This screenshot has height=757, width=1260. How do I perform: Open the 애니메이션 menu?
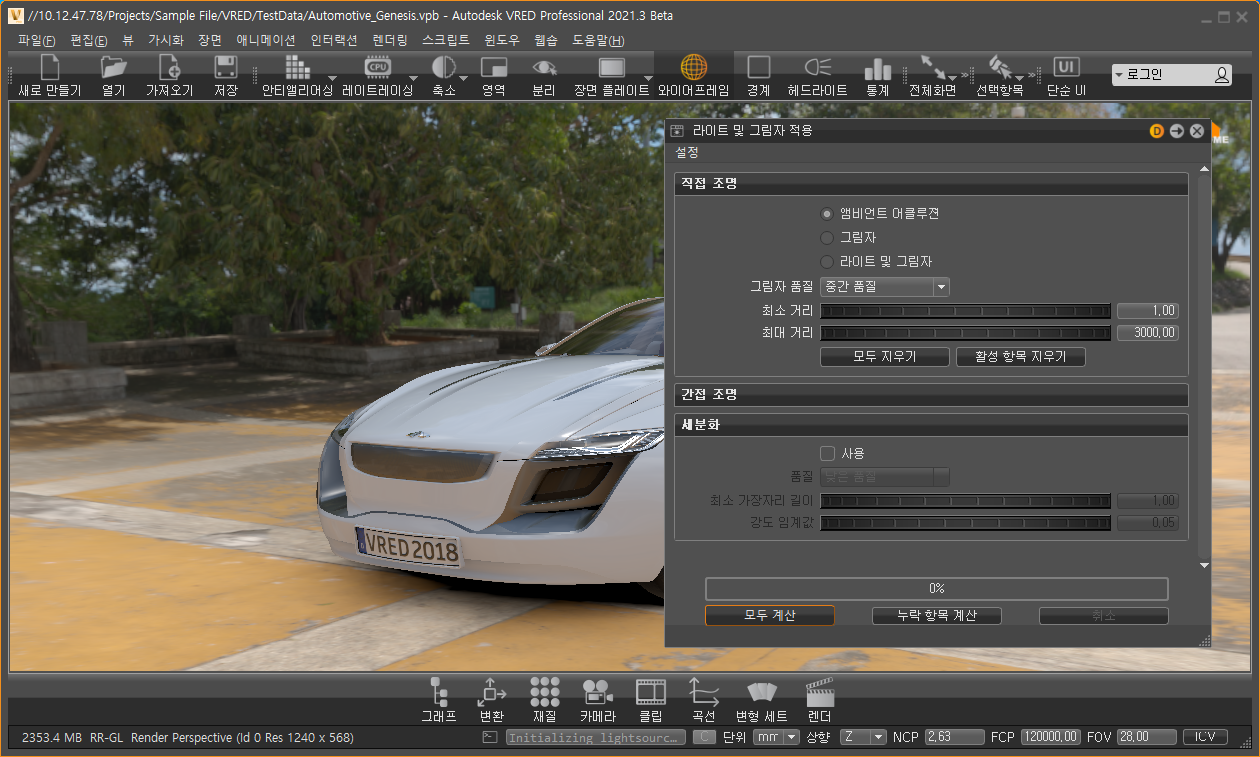(265, 41)
